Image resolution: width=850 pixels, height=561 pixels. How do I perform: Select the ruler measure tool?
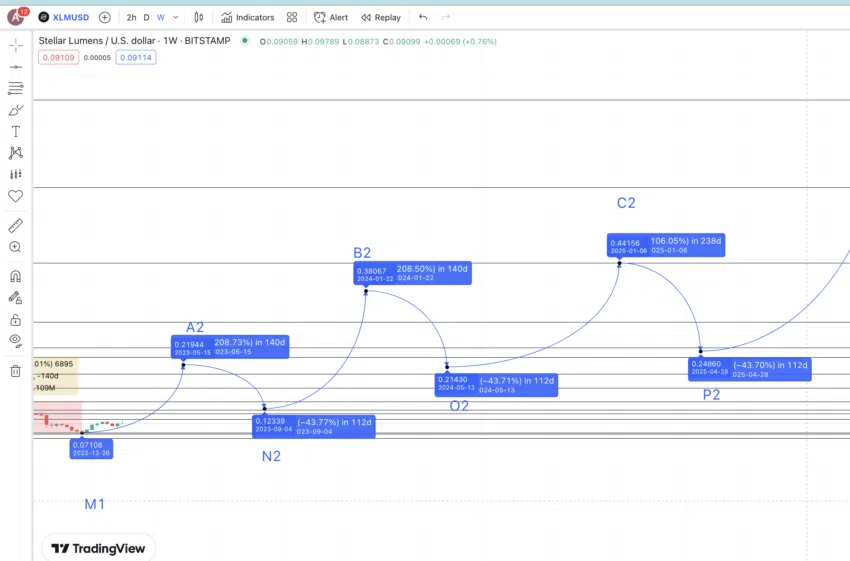point(15,226)
